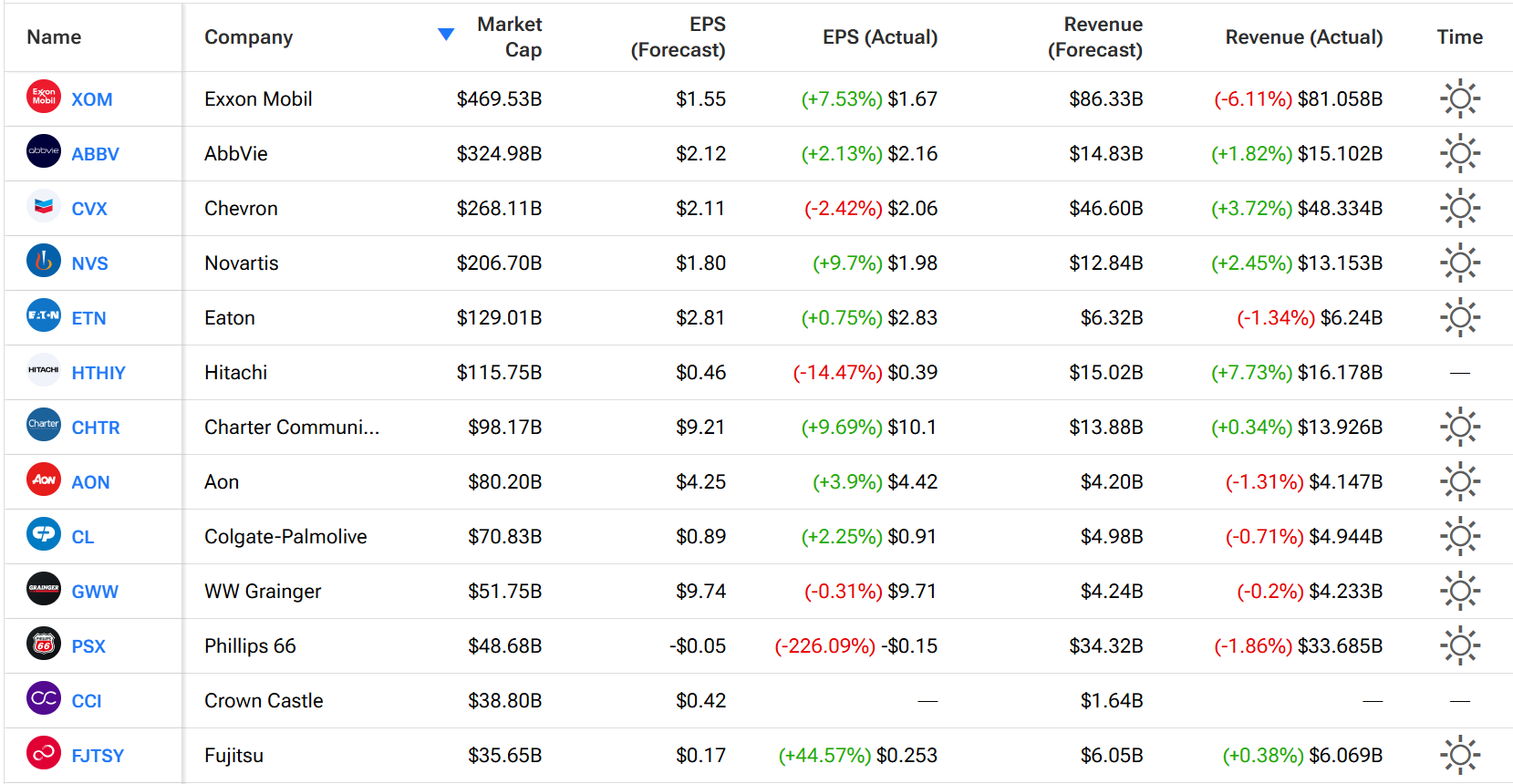Viewport: 1513px width, 784px height.
Task: Click the sun time icon for Phillips 66
Action: click(1460, 645)
